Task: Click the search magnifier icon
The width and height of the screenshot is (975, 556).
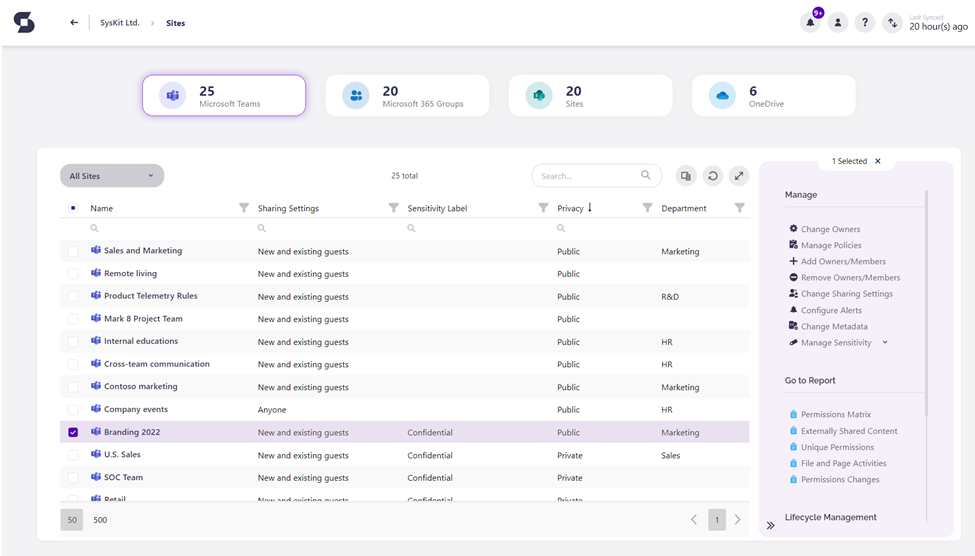Action: (x=646, y=175)
